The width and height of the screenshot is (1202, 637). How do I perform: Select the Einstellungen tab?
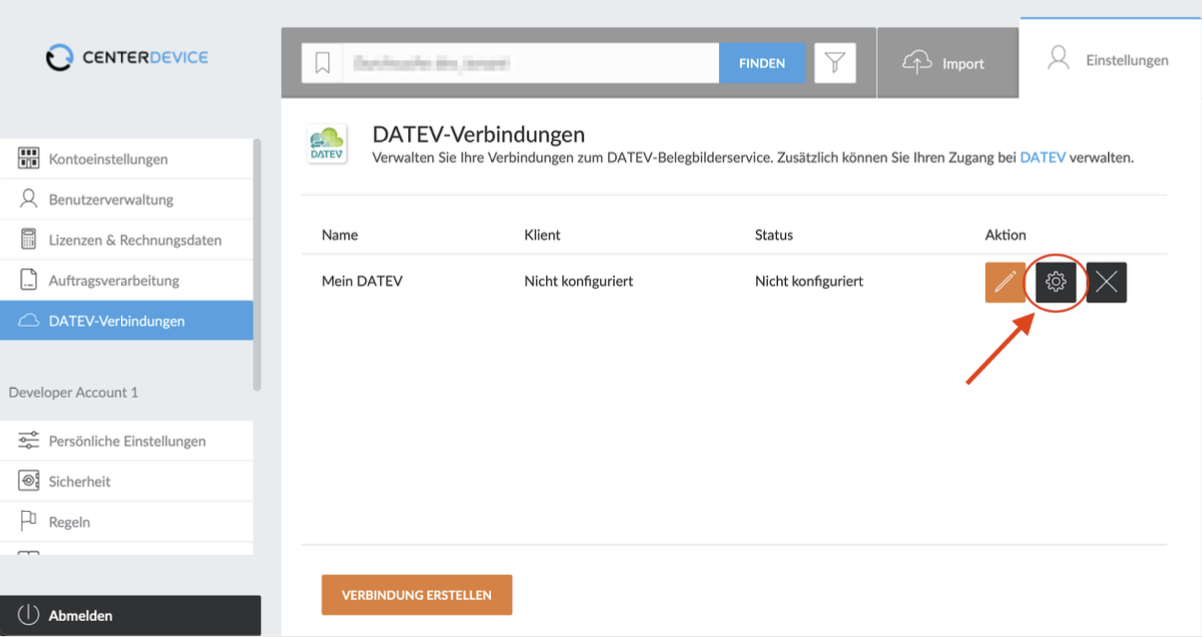(1110, 59)
